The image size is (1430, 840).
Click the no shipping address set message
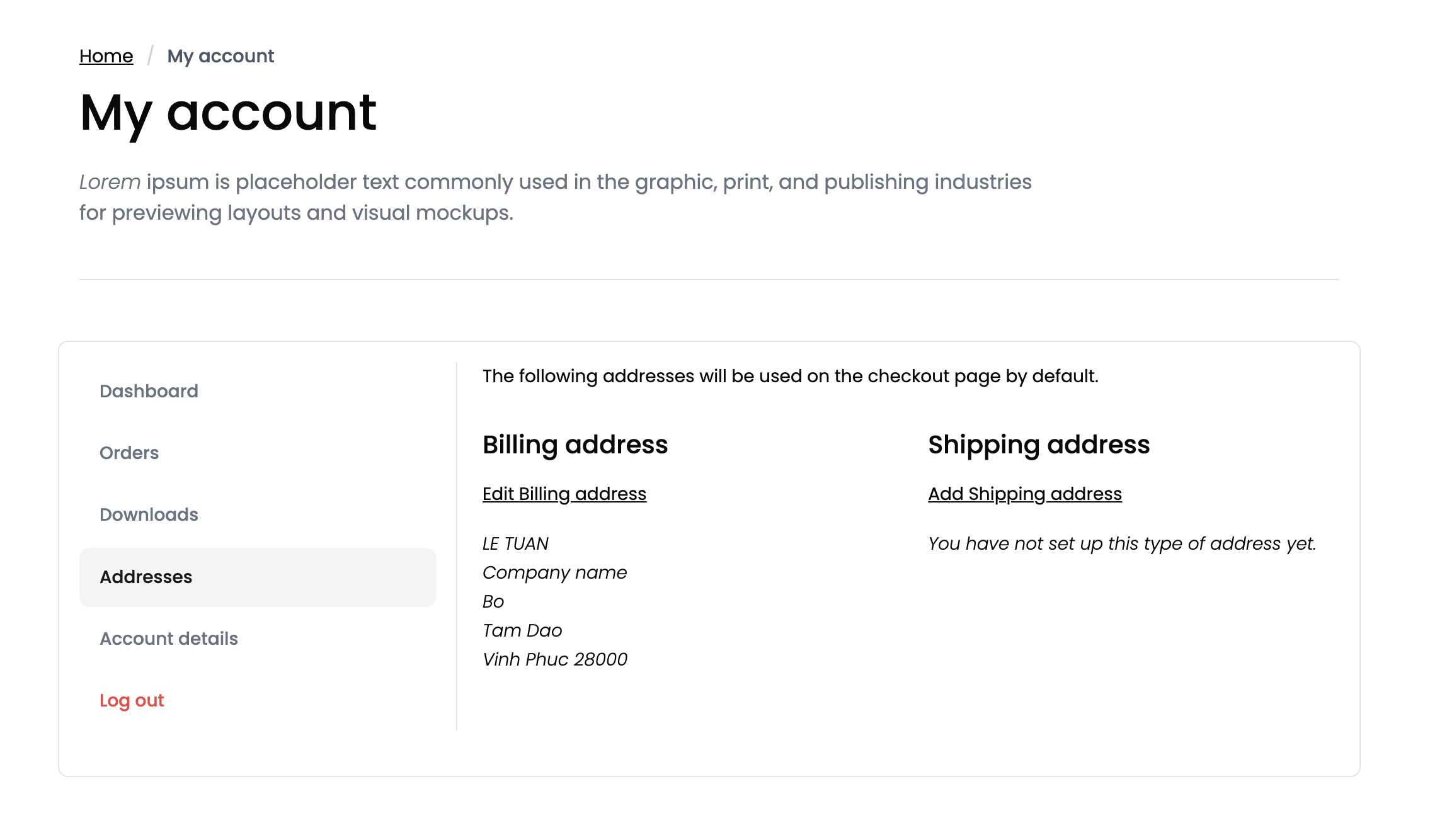[1121, 543]
